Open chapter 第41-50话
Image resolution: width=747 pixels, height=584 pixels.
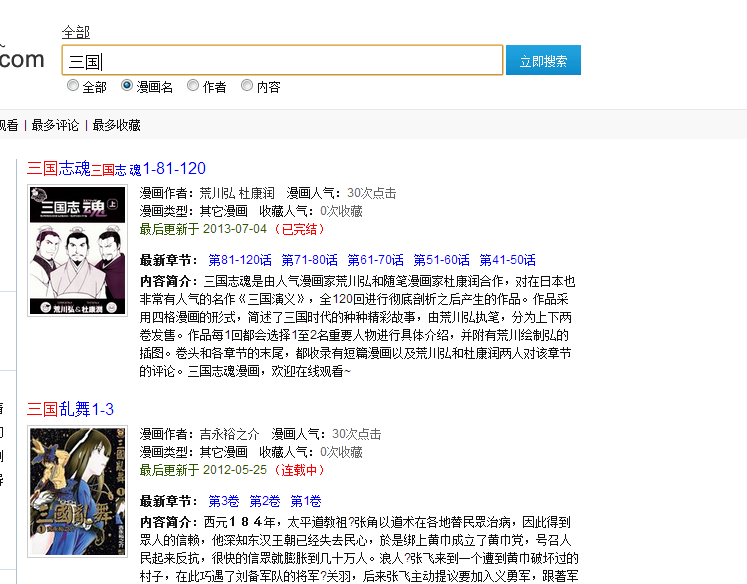point(507,260)
